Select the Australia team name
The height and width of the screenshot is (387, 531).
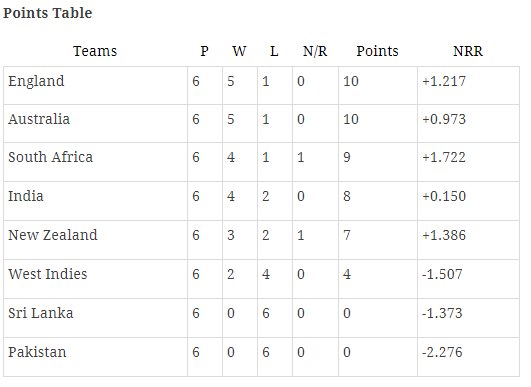pyautogui.click(x=39, y=119)
